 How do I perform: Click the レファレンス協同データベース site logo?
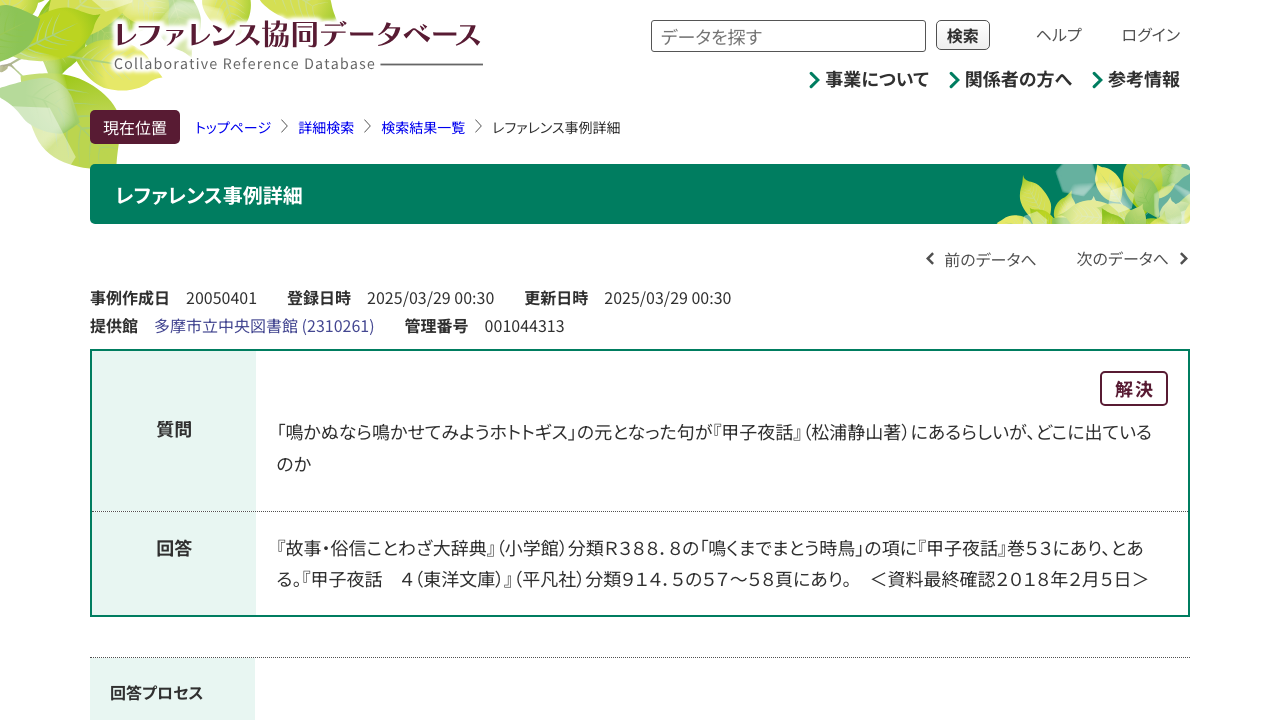(x=298, y=46)
